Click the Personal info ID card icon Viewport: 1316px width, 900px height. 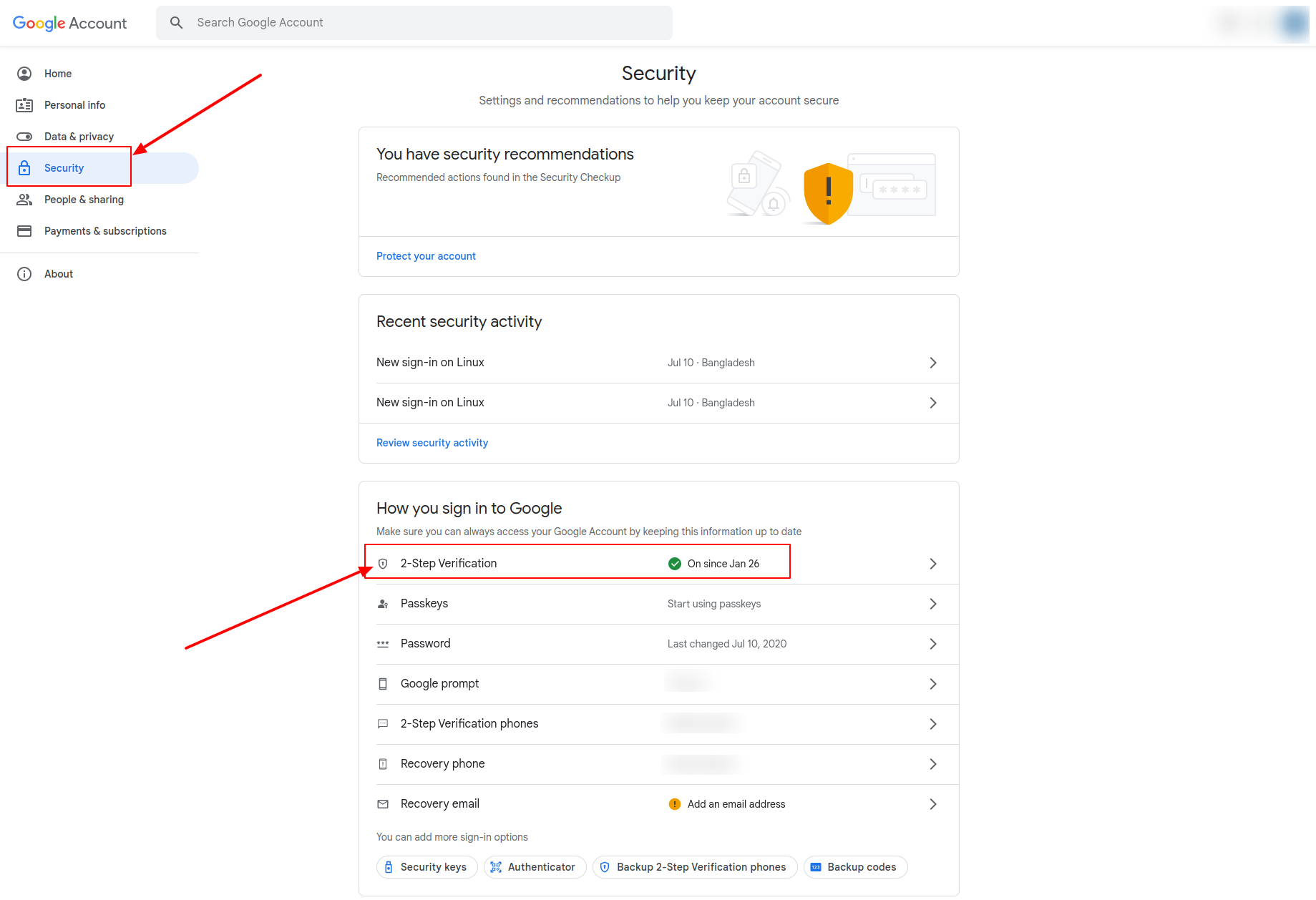pyautogui.click(x=24, y=105)
